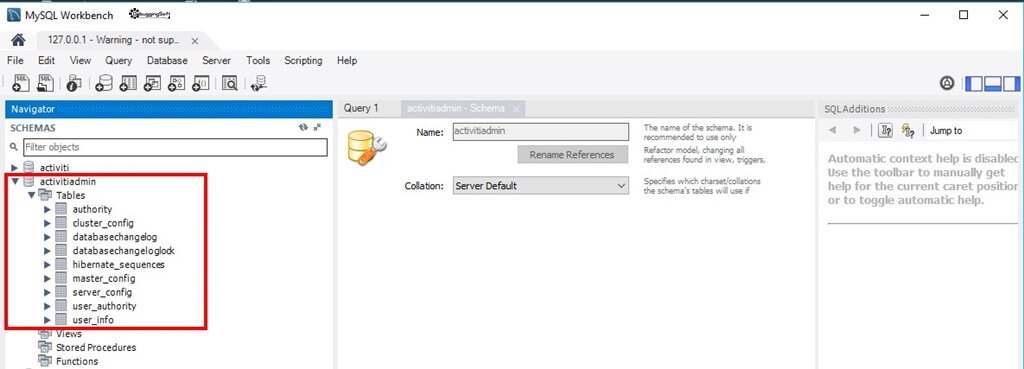Open the Query menu
The image size is (1024, 369).
[118, 60]
